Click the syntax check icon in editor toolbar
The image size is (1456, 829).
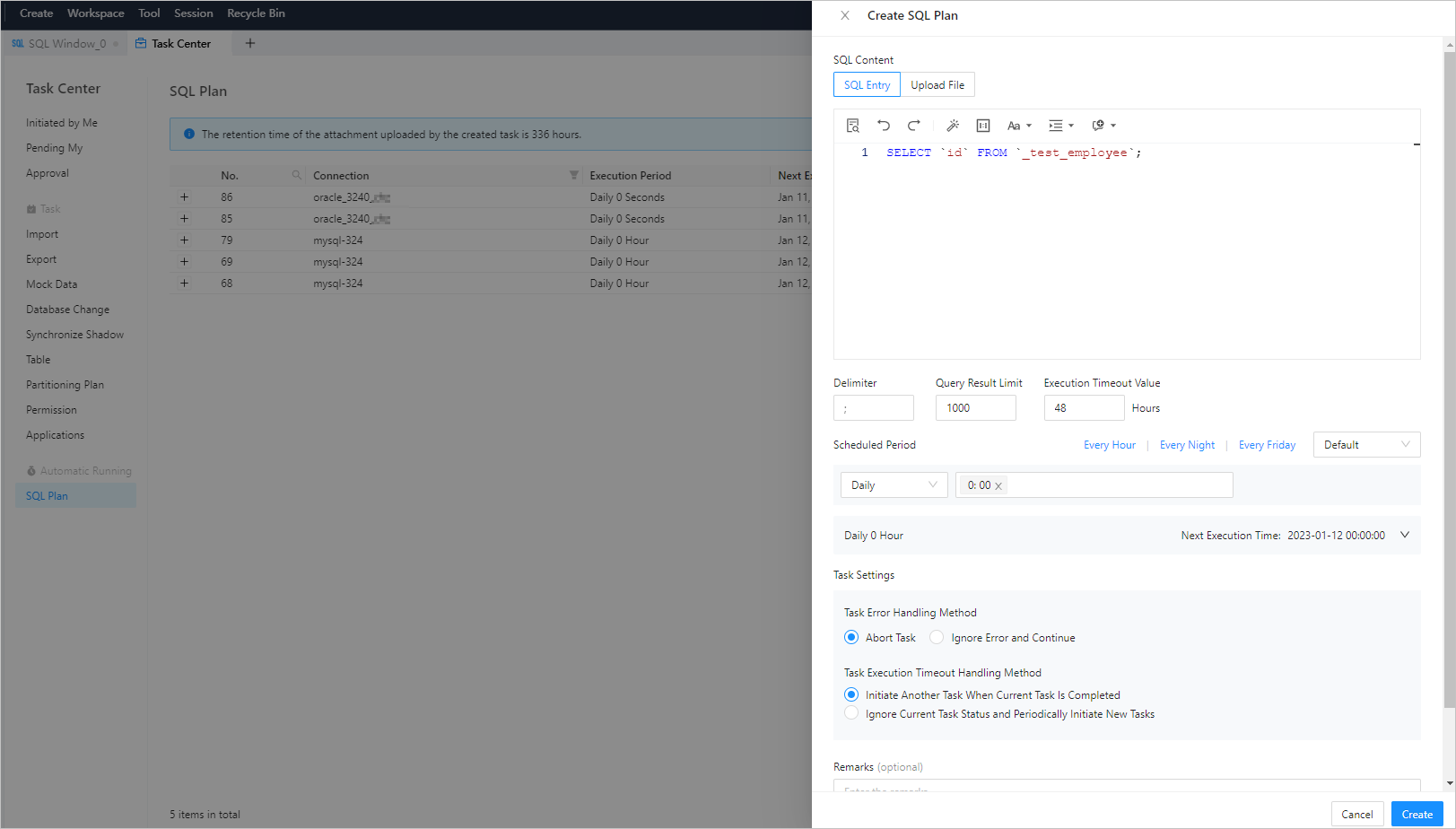853,125
